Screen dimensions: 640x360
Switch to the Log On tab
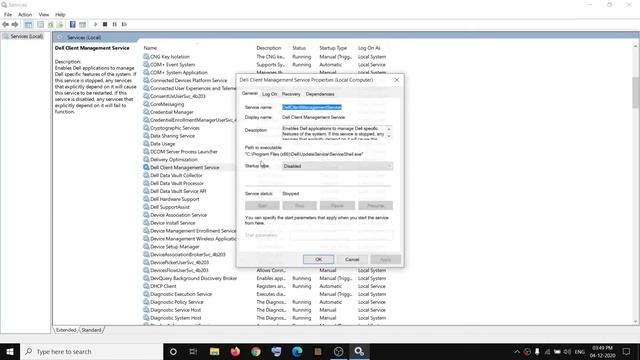269,94
